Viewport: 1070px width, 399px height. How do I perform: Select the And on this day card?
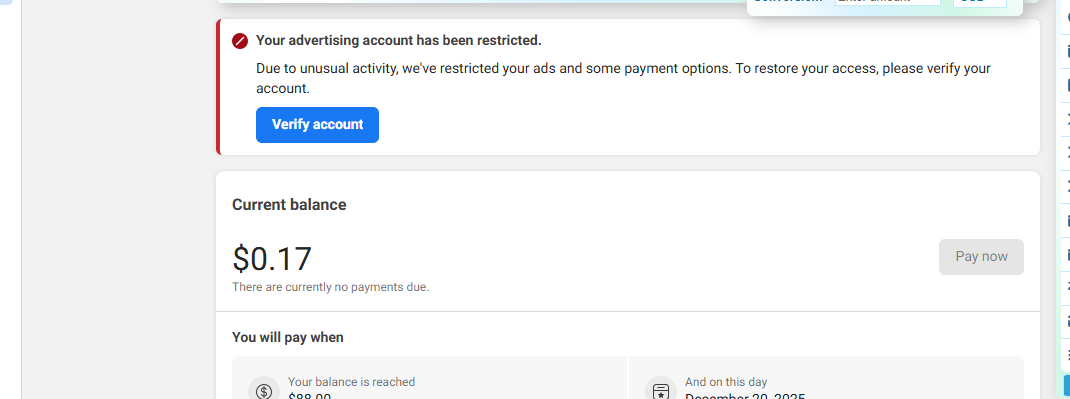pos(826,378)
